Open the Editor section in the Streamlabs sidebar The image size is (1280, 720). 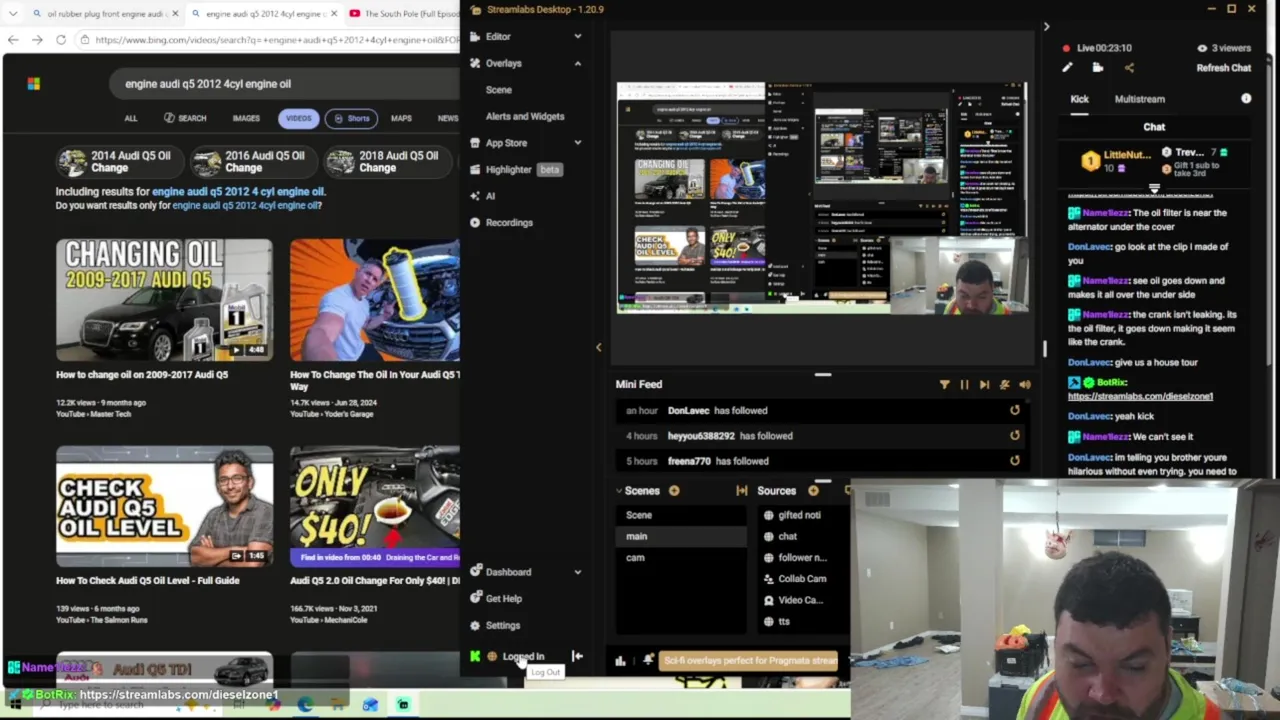coord(498,36)
